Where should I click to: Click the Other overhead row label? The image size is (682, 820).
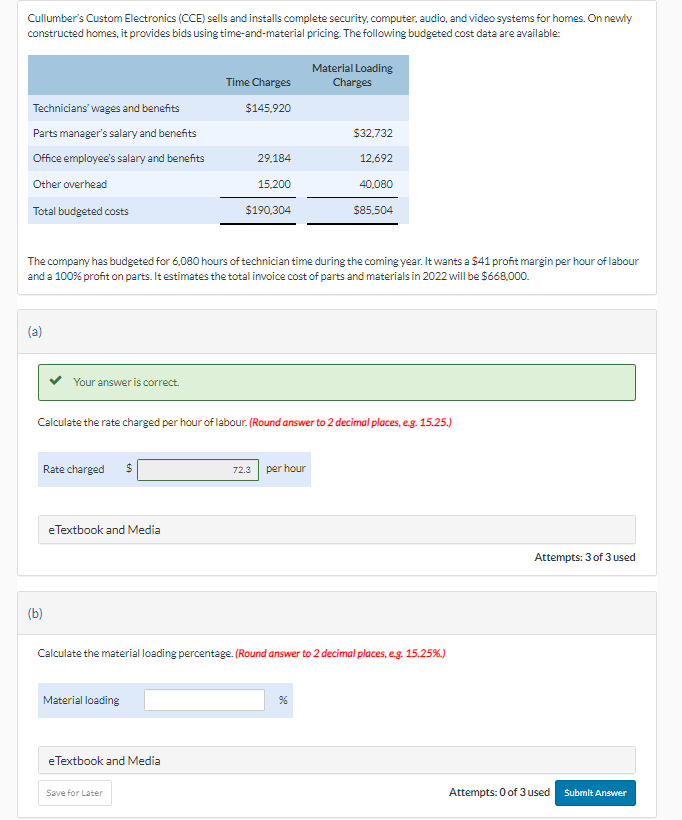pos(70,184)
